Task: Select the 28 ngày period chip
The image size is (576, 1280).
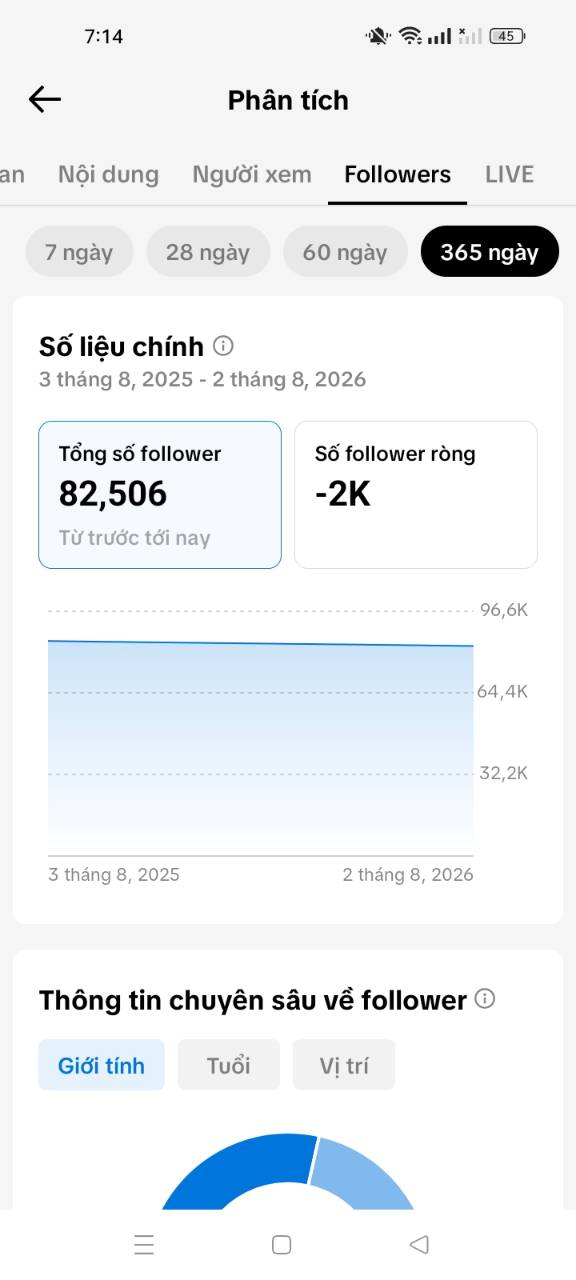Action: coord(208,252)
